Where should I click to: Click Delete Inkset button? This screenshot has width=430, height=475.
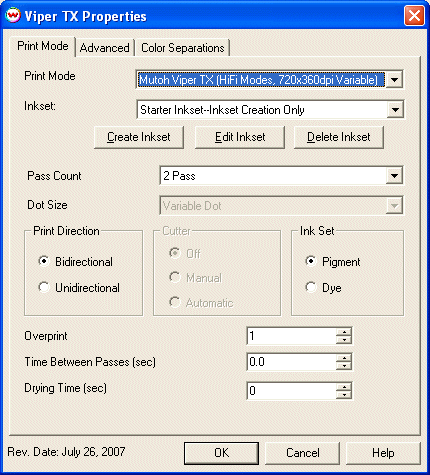pyautogui.click(x=339, y=137)
